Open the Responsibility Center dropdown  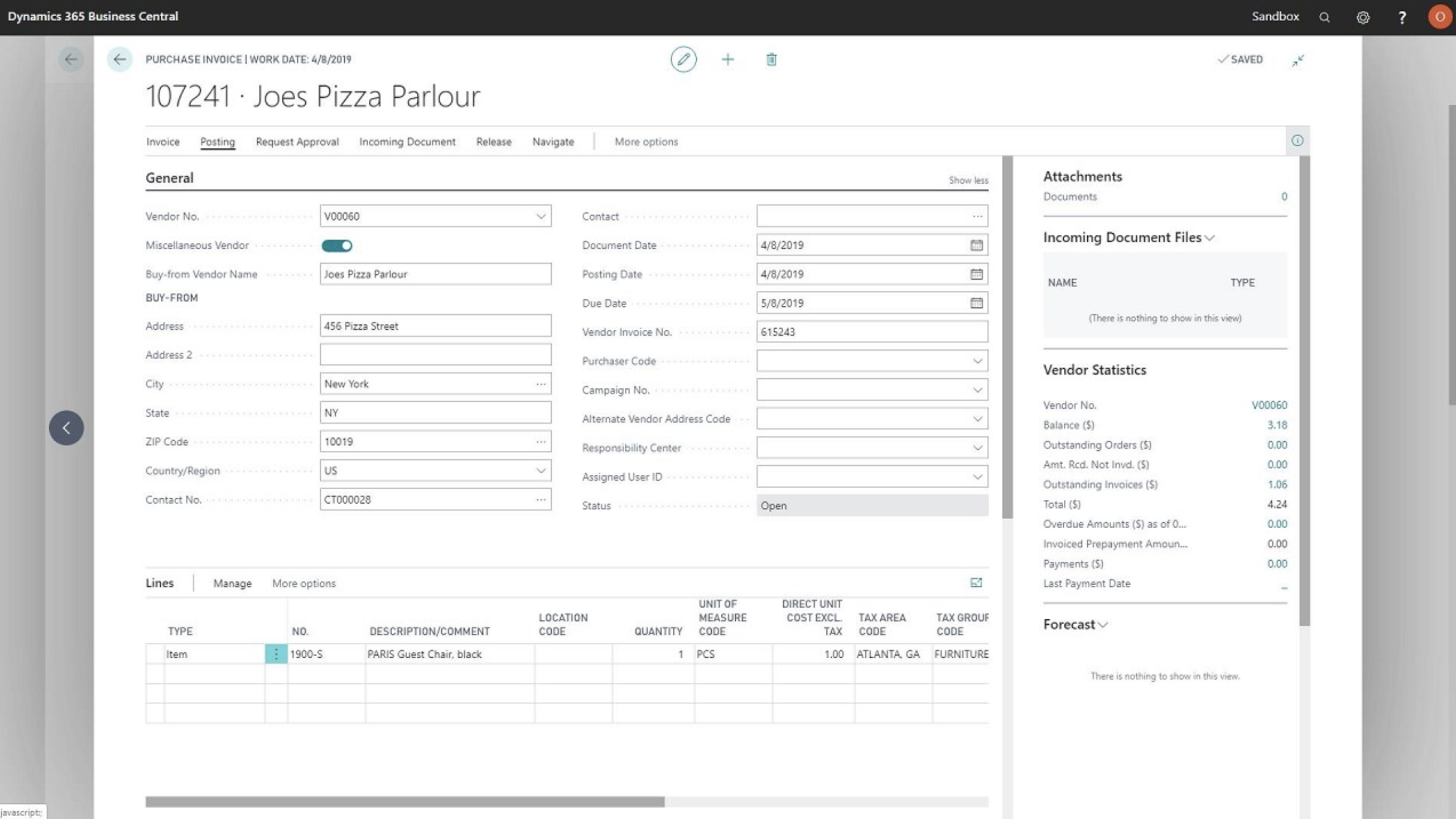pos(977,448)
